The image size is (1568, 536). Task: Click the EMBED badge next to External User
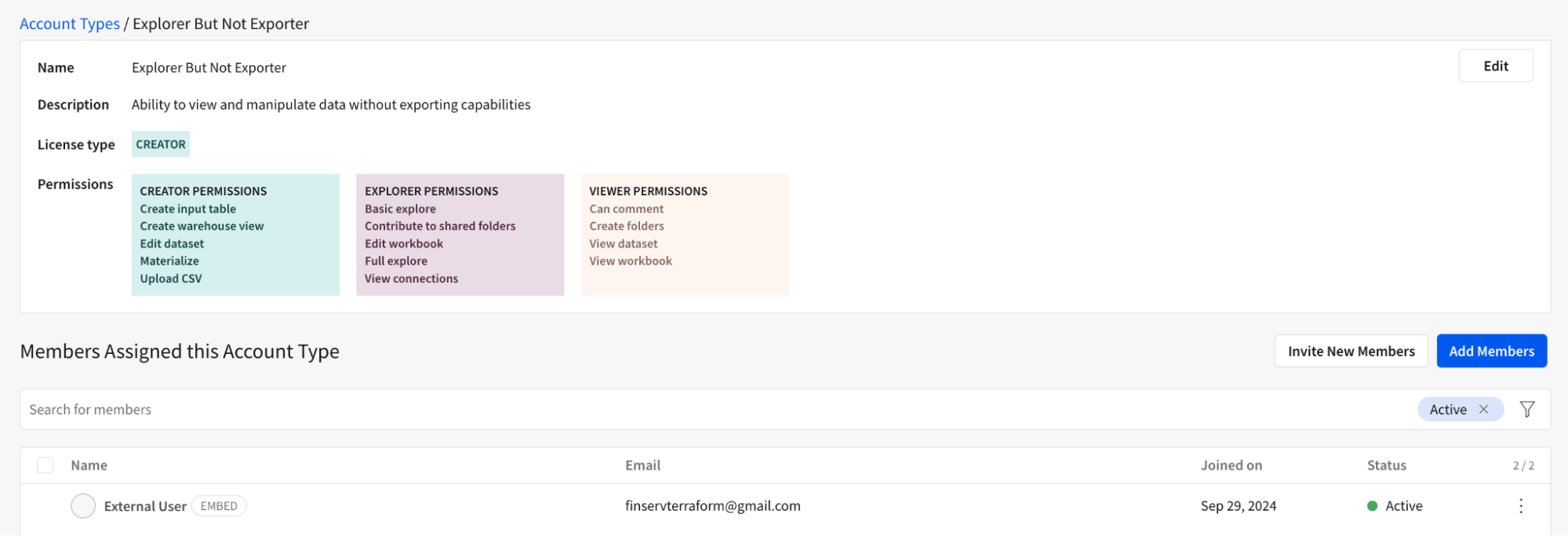pos(219,506)
